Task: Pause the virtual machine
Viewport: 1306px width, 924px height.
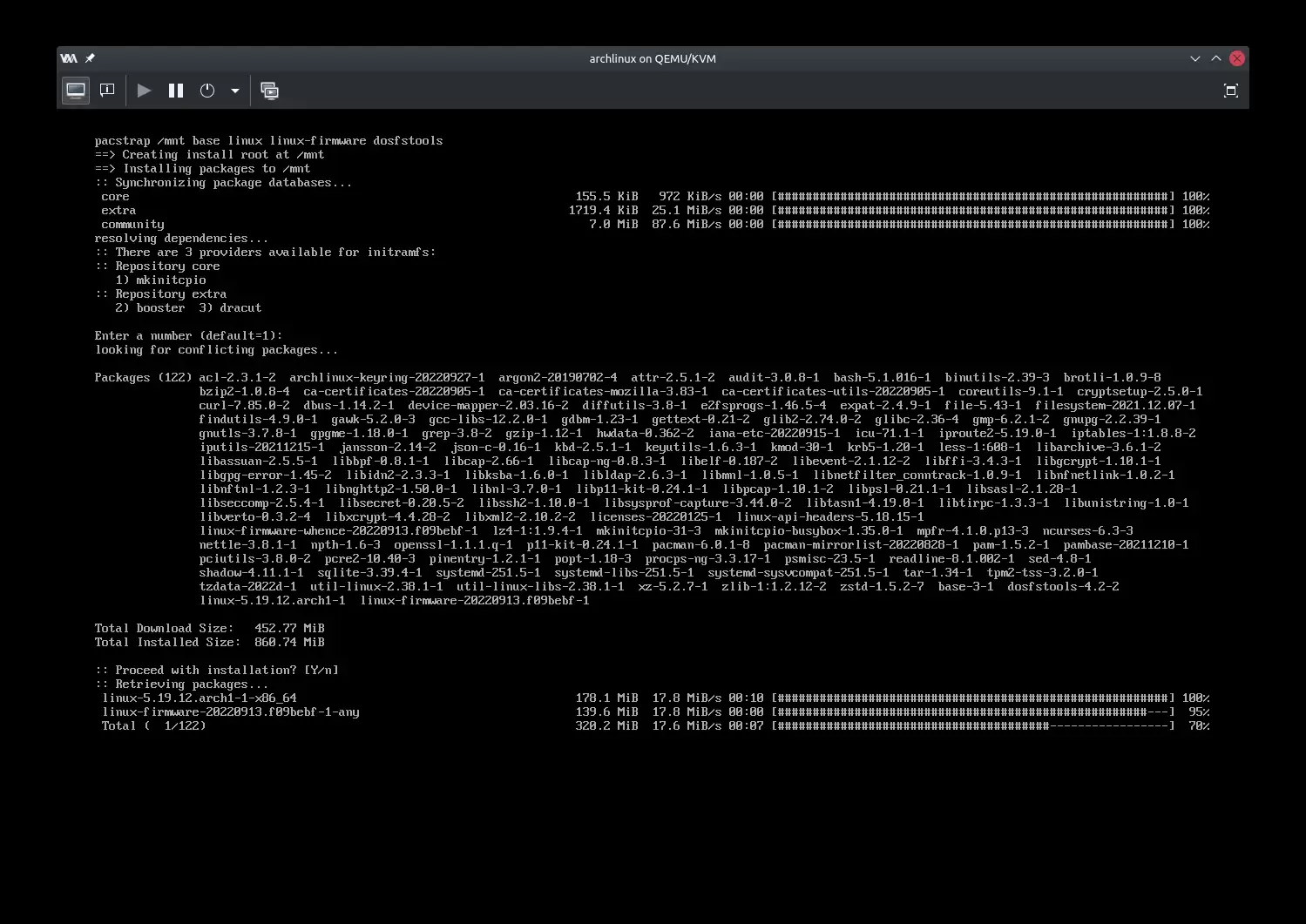Action: pos(176,91)
